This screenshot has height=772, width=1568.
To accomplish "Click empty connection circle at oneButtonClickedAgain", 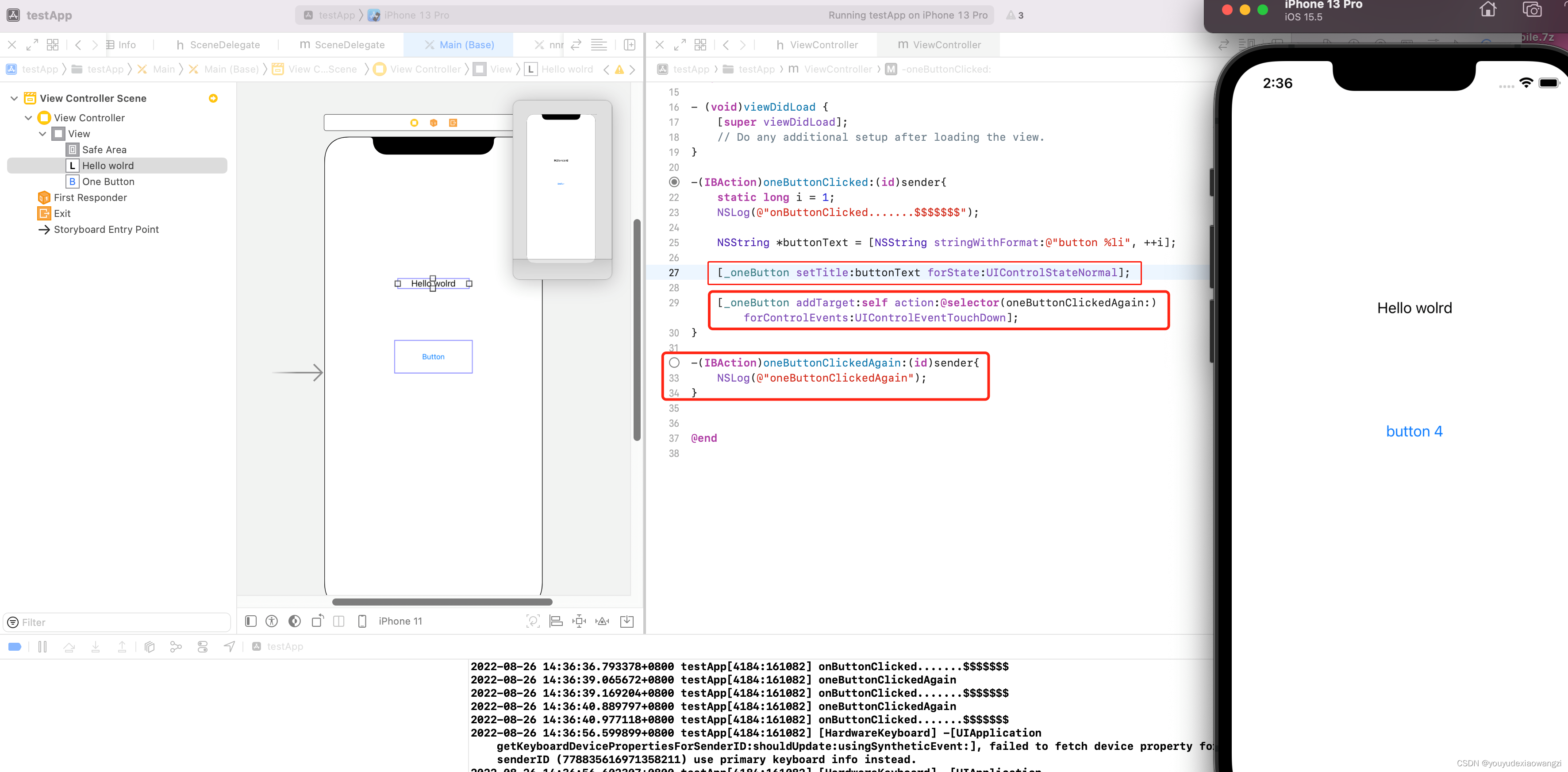I will 674,363.
